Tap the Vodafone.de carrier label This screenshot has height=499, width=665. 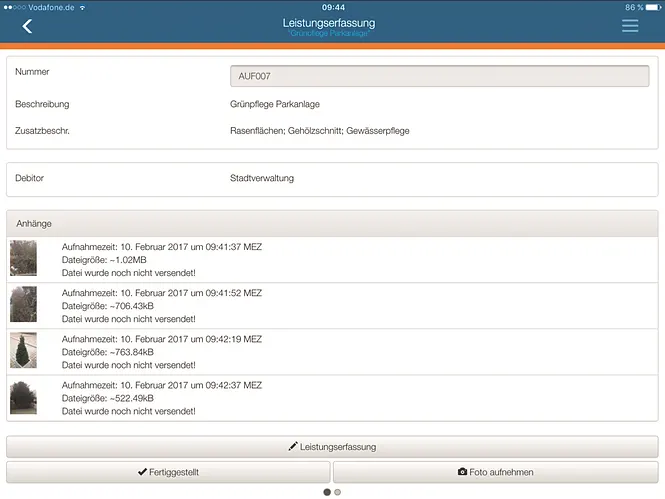(51, 8)
